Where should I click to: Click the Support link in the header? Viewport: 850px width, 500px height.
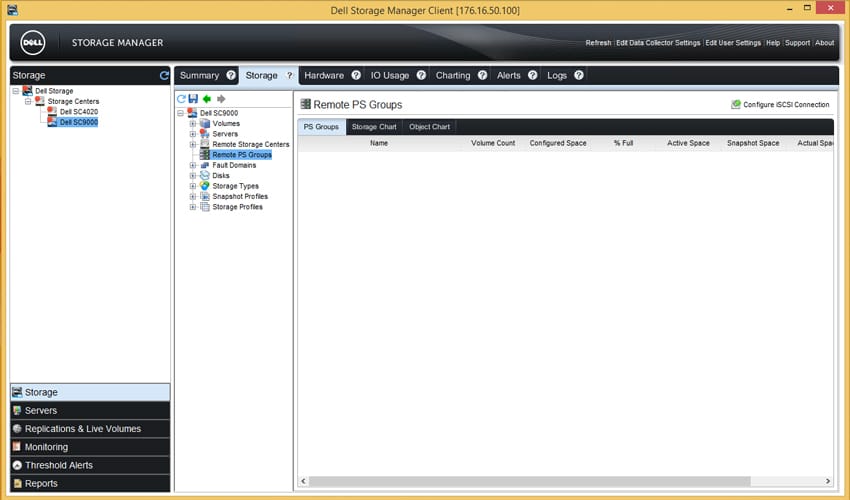797,43
